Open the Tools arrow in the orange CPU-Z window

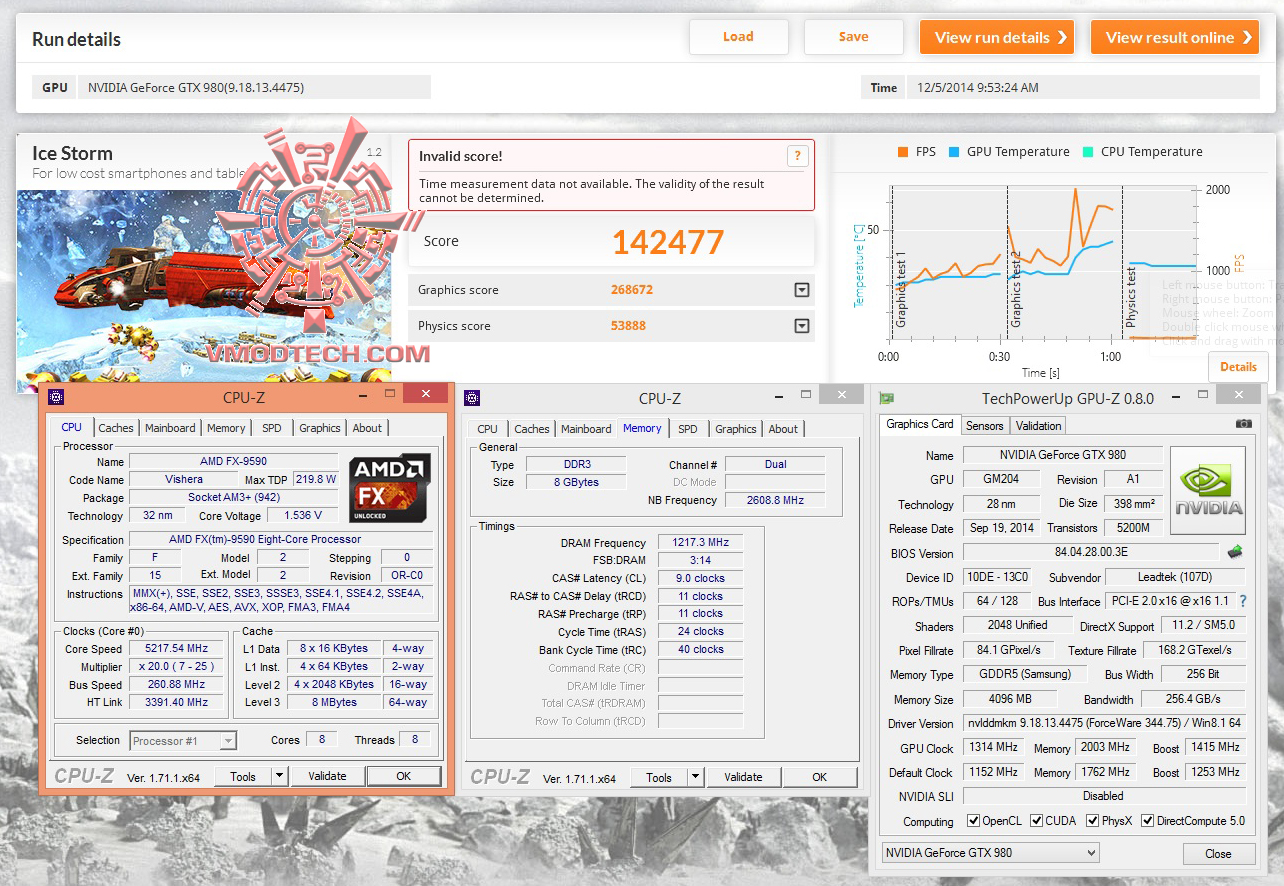pos(279,776)
